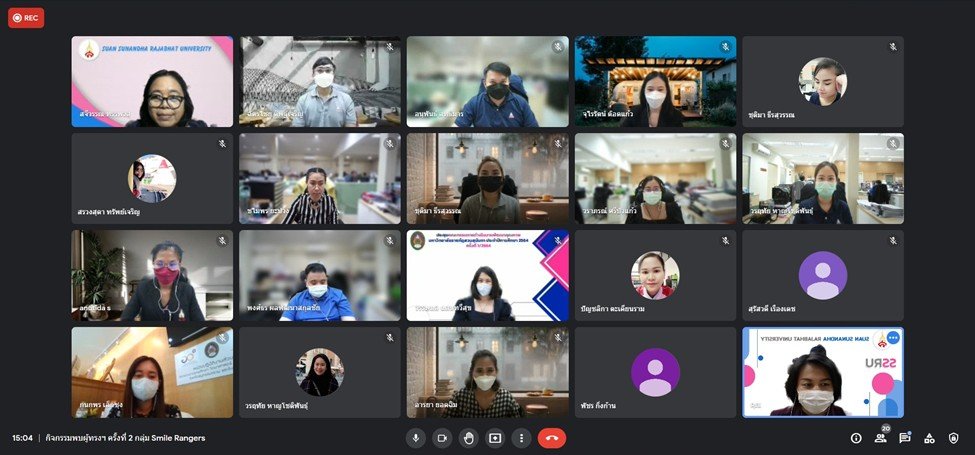Select the tile with the 2564 presentation backdrop
The image size is (975, 455).
[x=487, y=275]
